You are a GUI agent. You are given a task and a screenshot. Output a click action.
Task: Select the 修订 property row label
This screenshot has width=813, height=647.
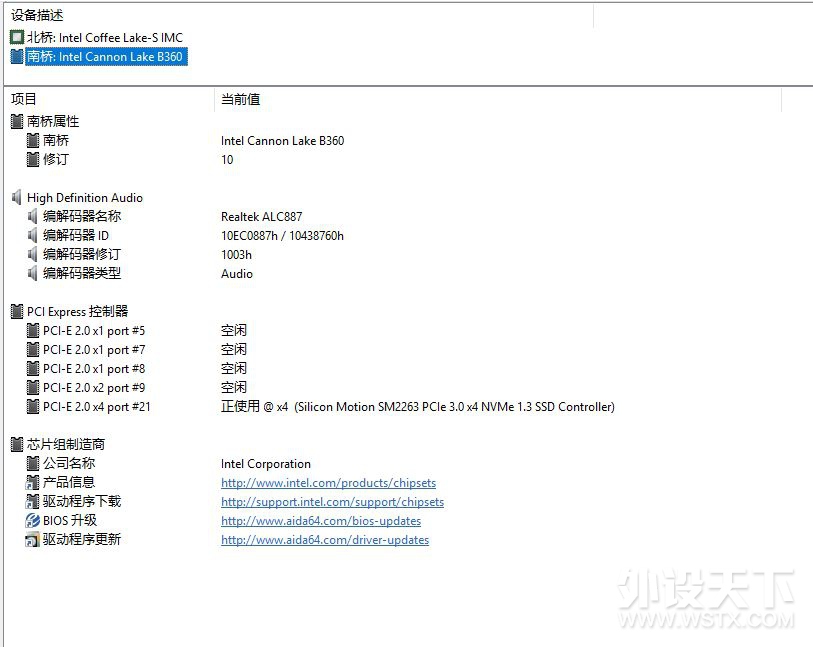click(56, 159)
